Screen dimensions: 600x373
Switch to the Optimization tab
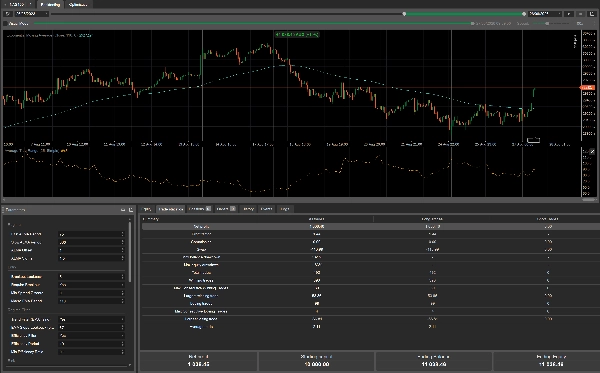click(78, 5)
